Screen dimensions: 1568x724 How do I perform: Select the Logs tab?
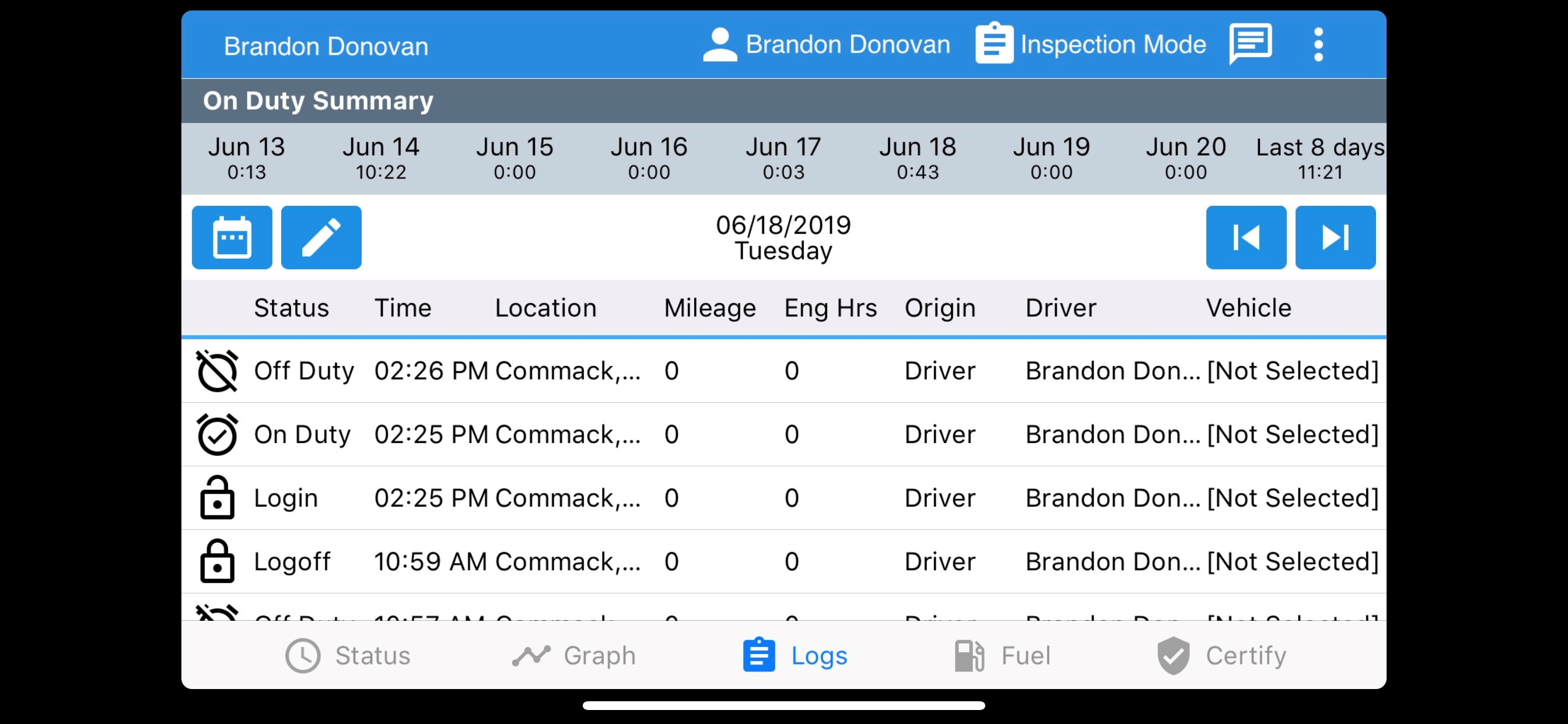click(795, 655)
